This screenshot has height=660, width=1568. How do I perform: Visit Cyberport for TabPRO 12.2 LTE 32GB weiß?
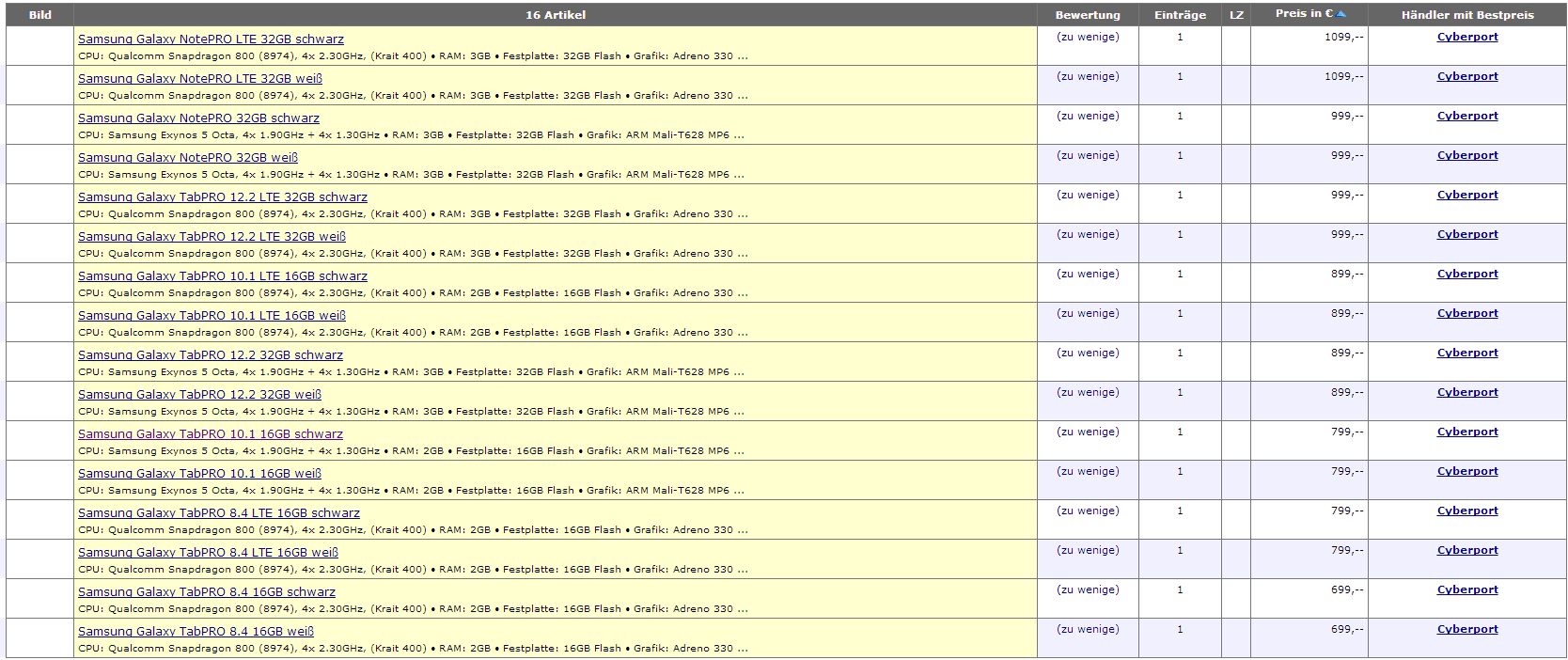coord(1467,235)
